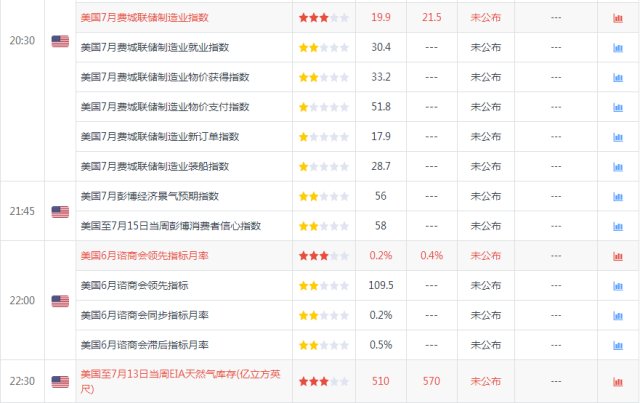
Task: Open chart icon for 美国7月费城联储制造业新订单指数
Action: pos(618,137)
